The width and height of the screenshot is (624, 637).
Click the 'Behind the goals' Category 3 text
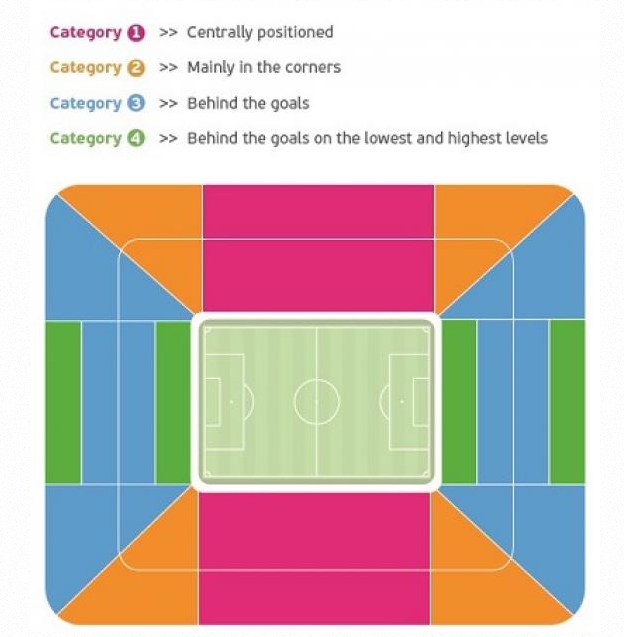[247, 103]
